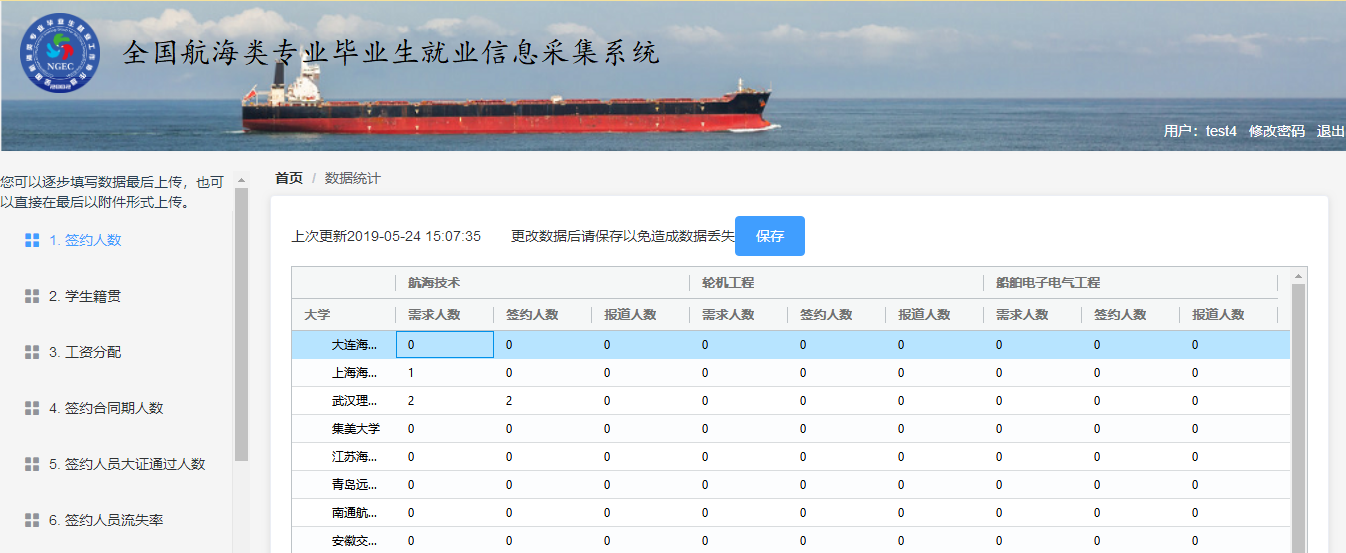This screenshot has width=1346, height=553.
Task: Select the 需求人数 cell for 大连海事 row
Action: 444,345
